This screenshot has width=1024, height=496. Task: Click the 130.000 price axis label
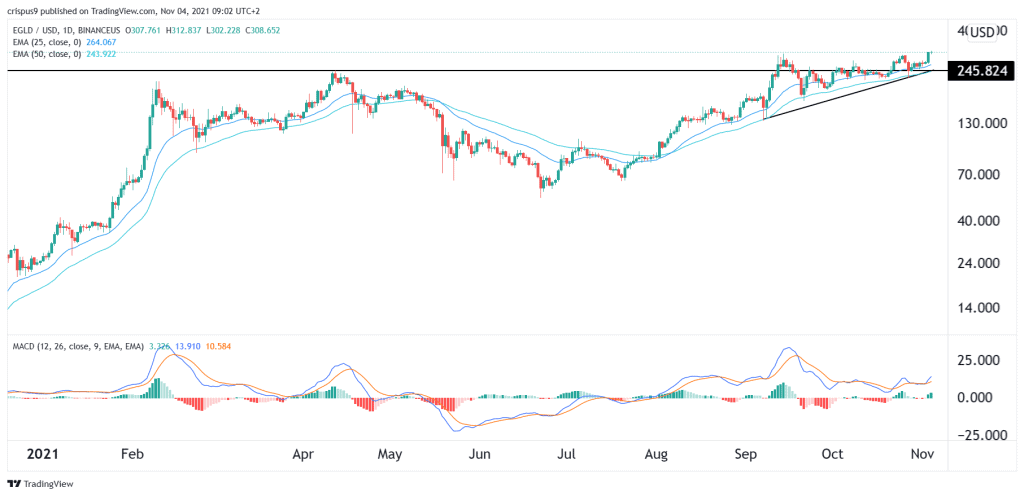(x=976, y=123)
